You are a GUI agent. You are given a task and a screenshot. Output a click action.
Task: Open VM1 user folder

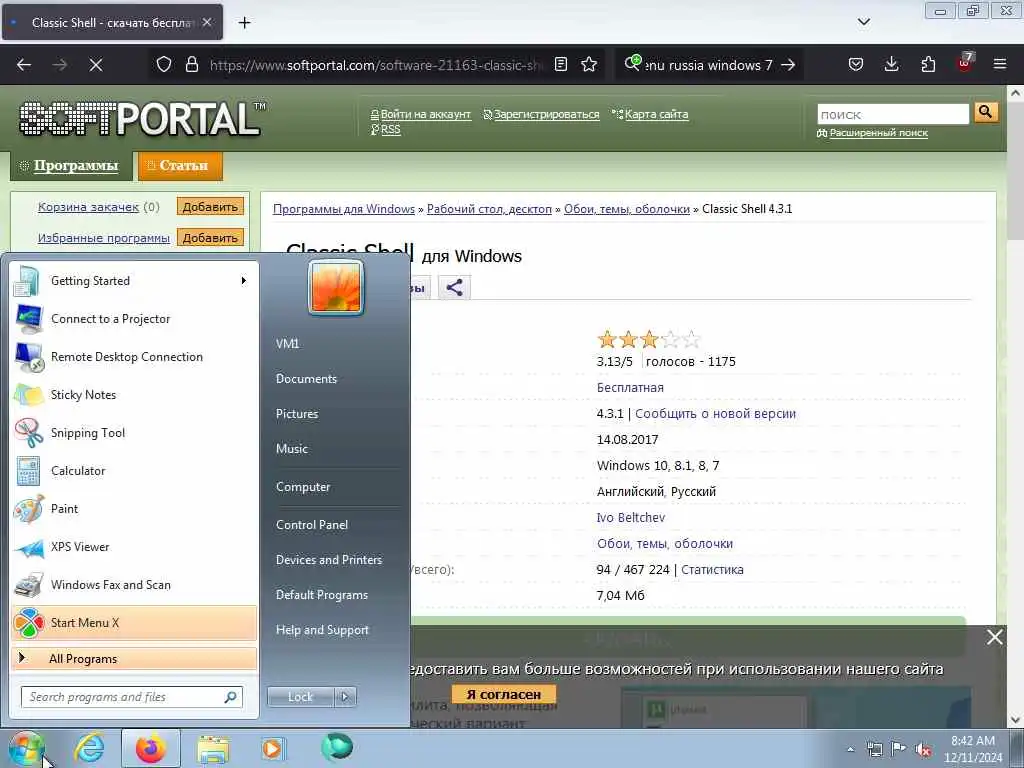[x=287, y=344]
